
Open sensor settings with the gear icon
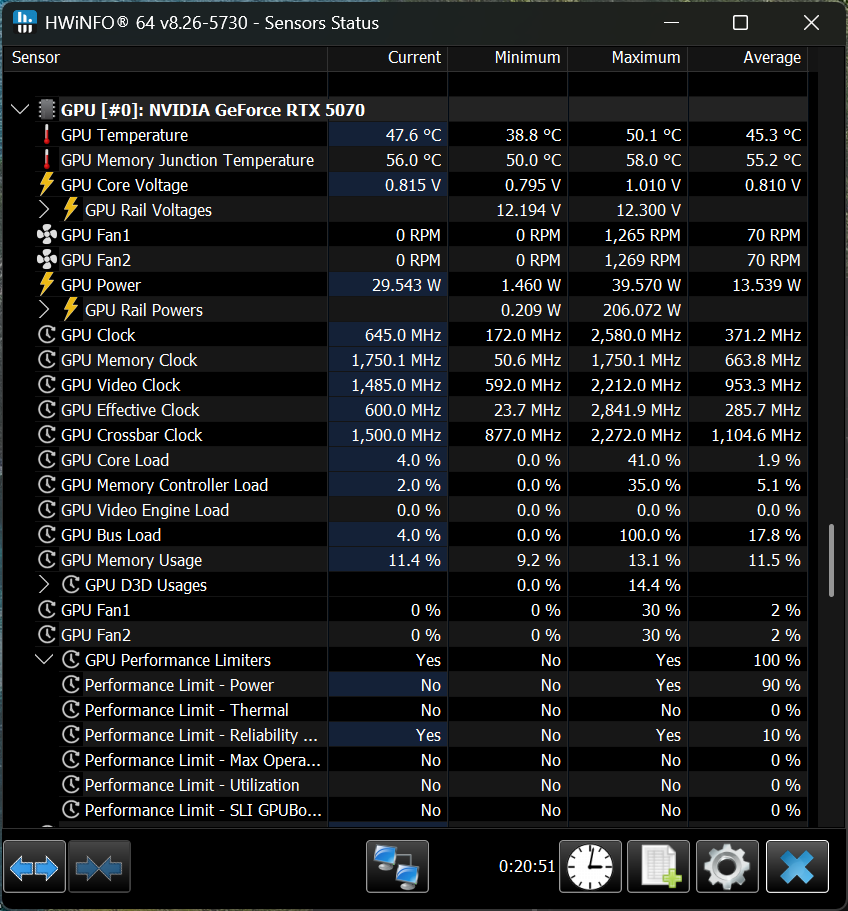click(x=727, y=866)
